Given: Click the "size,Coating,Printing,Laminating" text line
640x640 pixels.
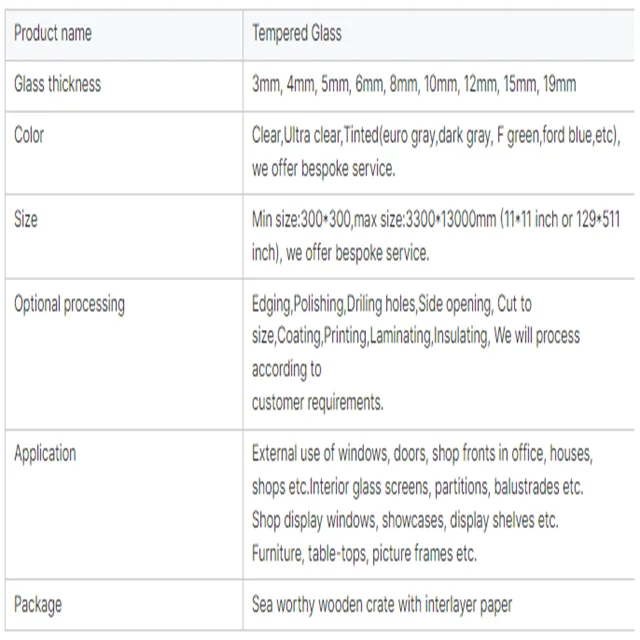Looking at the screenshot, I should [x=415, y=336].
